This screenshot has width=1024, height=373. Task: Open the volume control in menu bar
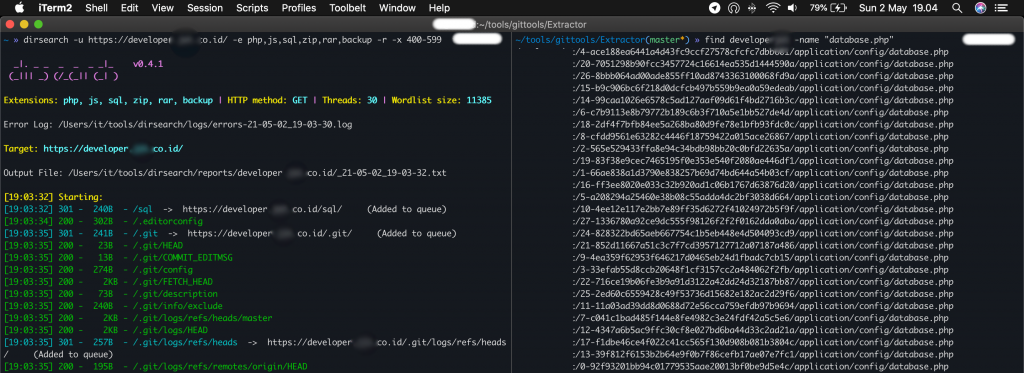tap(792, 8)
